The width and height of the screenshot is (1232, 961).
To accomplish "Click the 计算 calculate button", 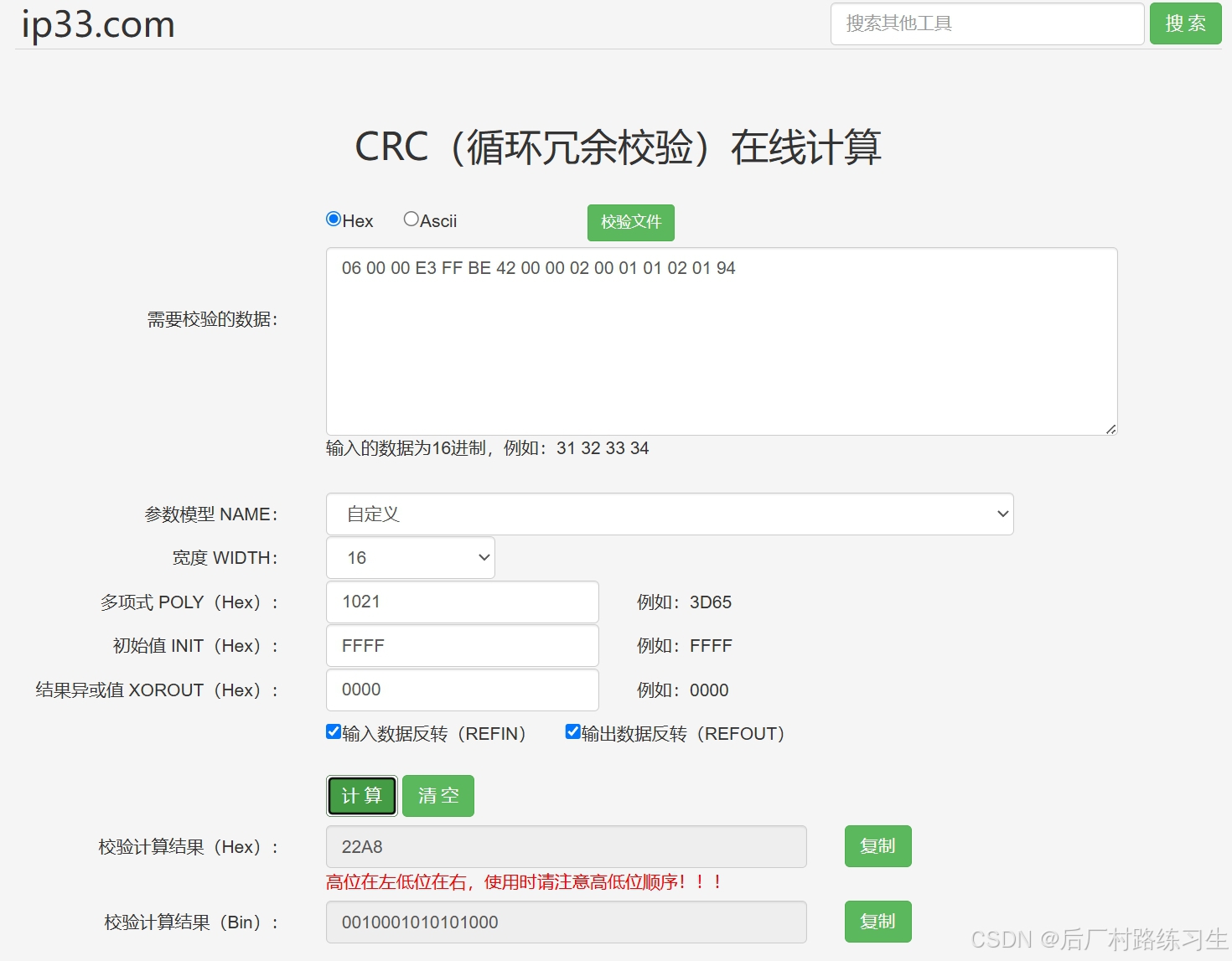I will [361, 795].
